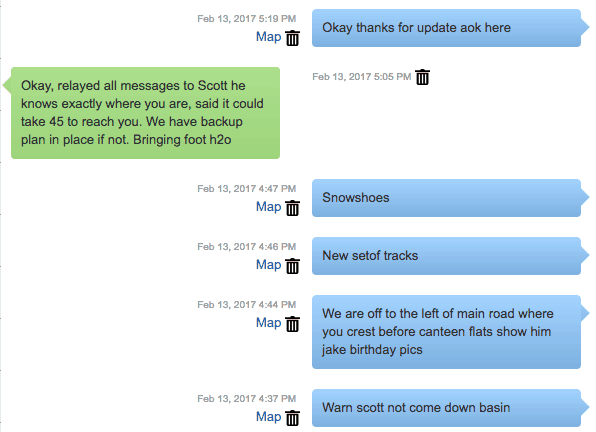This screenshot has width=596, height=432.
Task: Click trash icon beside Feb 13, 2017 5:05 PM
Action: (x=422, y=77)
